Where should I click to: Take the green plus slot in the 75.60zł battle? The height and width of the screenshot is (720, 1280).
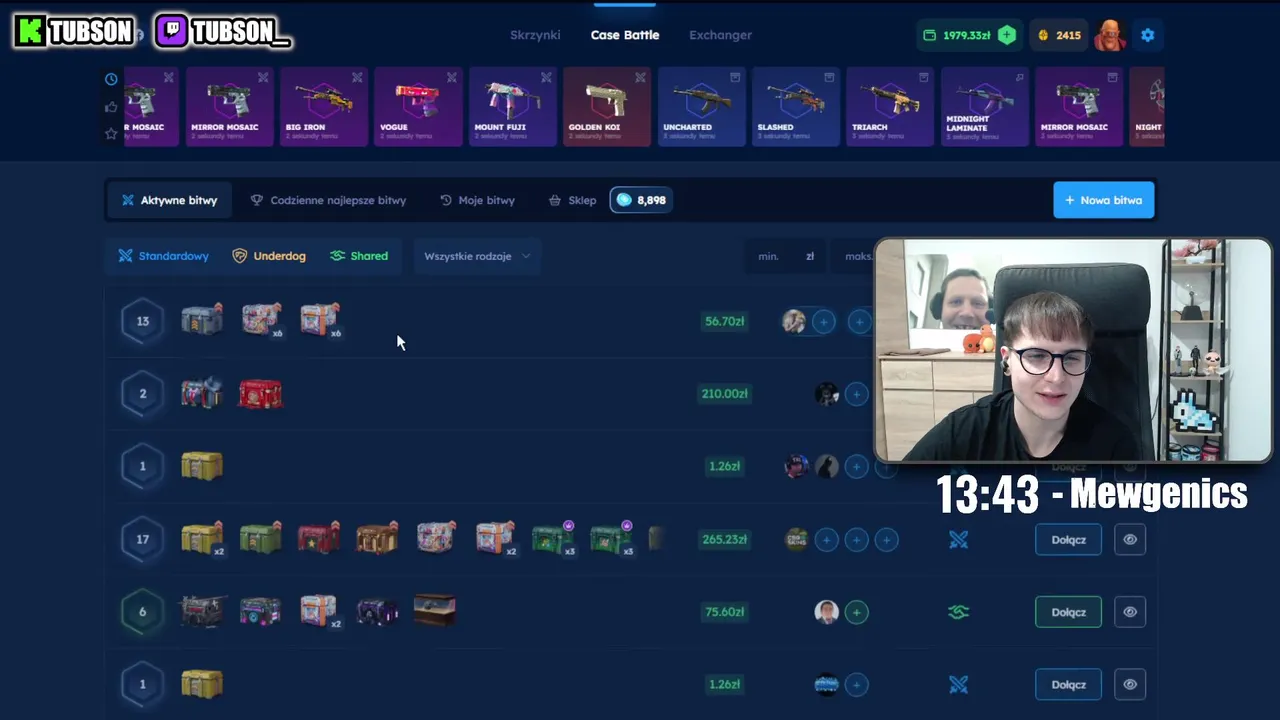point(856,612)
